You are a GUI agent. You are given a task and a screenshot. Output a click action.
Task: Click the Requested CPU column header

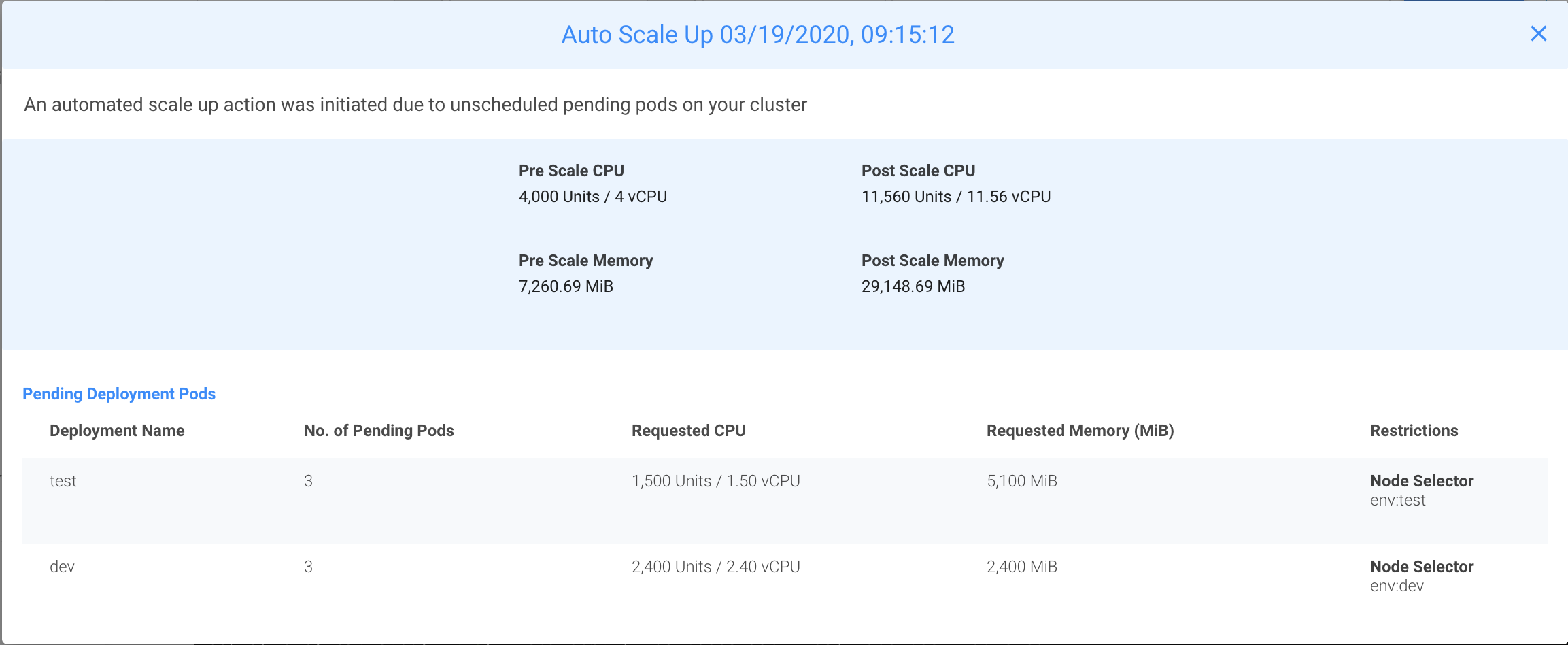(688, 430)
